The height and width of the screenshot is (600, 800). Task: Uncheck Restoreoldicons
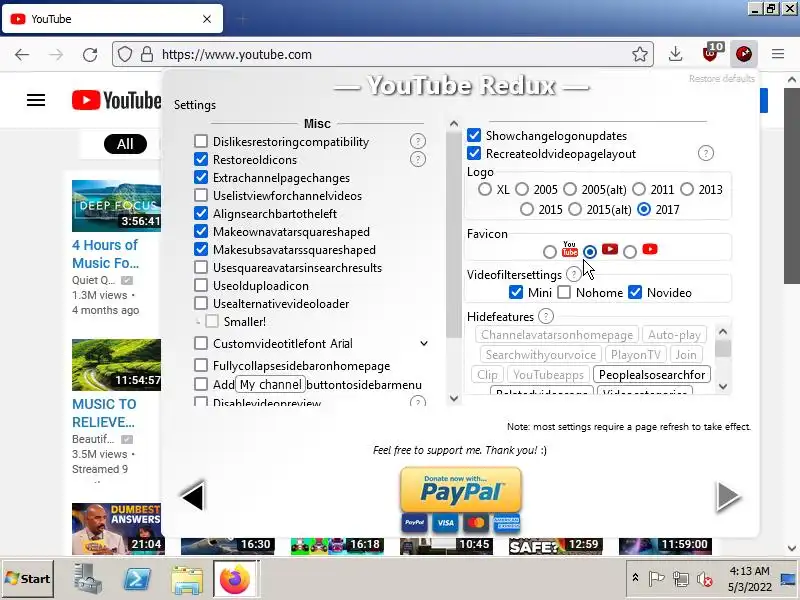tap(201, 159)
